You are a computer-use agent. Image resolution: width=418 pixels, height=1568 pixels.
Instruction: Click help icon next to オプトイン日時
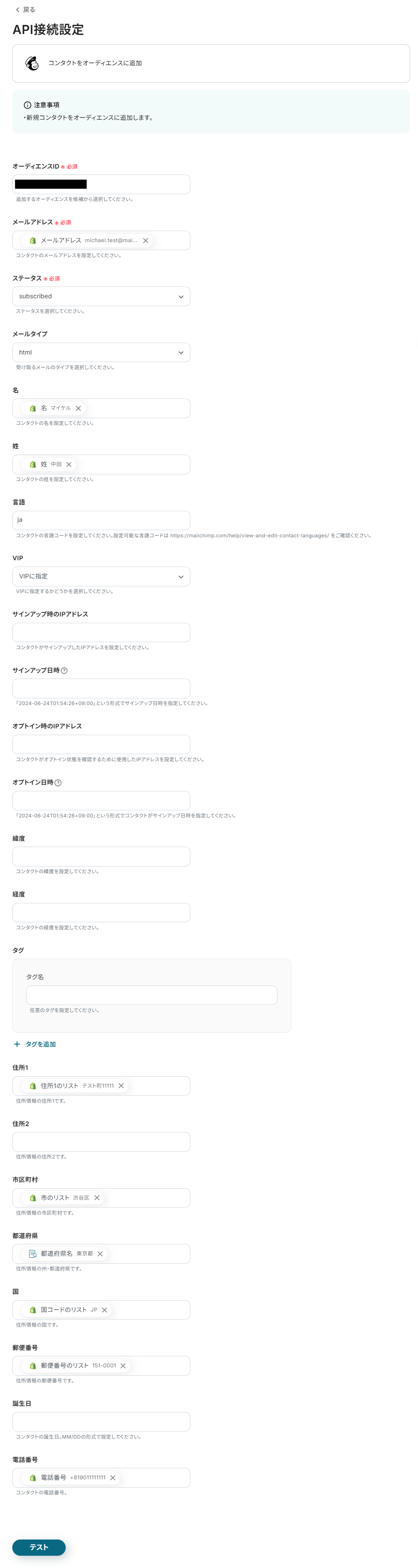coord(58,783)
